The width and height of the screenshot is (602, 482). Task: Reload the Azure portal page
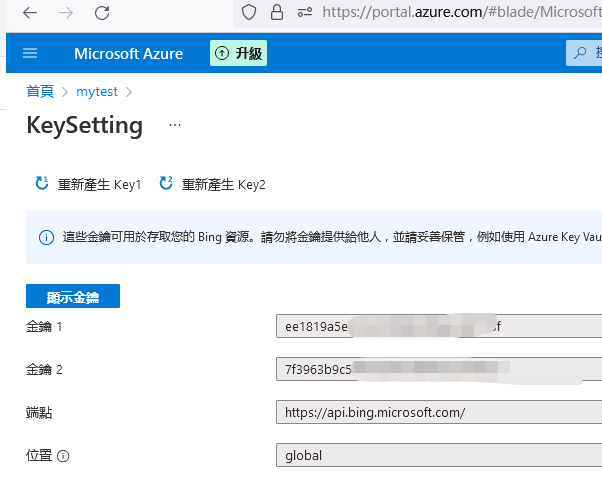coord(102,13)
